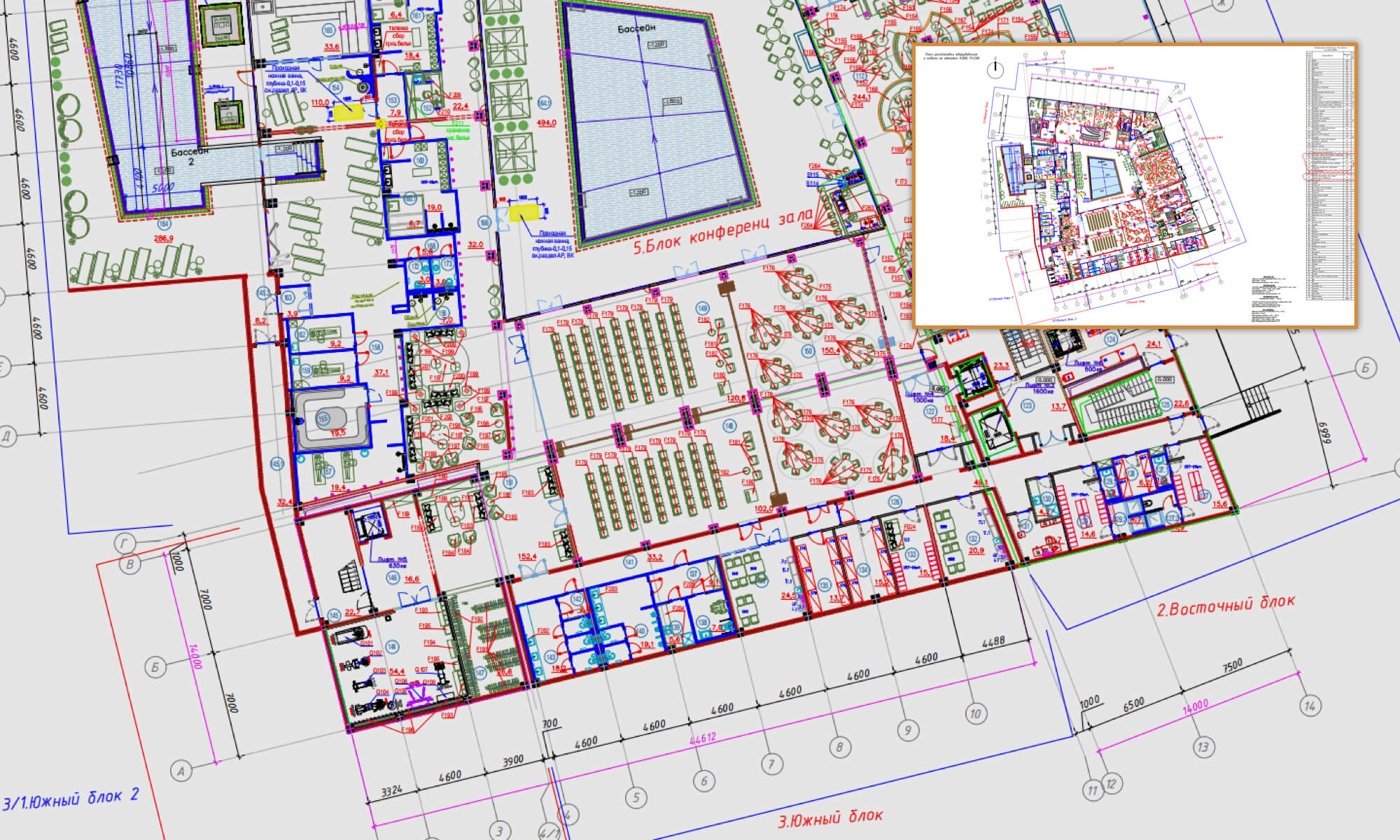Click room number marker 149
1400x840 pixels.
click(702, 308)
